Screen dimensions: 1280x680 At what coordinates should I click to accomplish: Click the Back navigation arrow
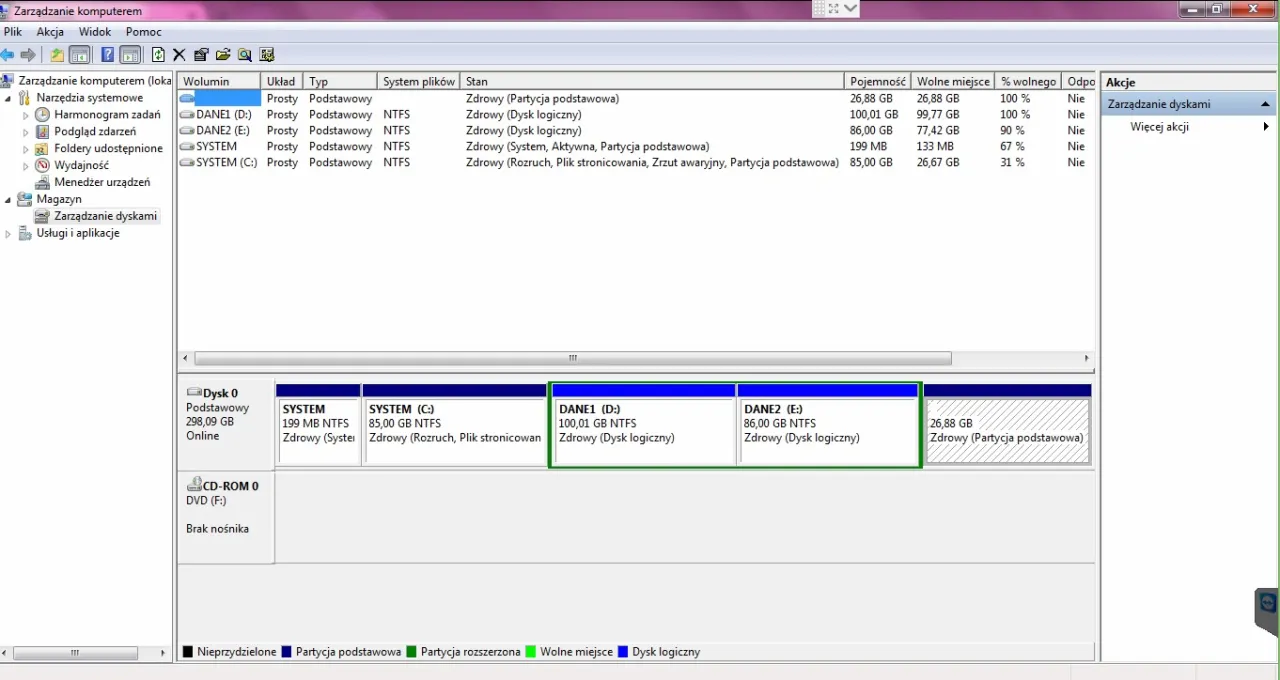pos(9,55)
